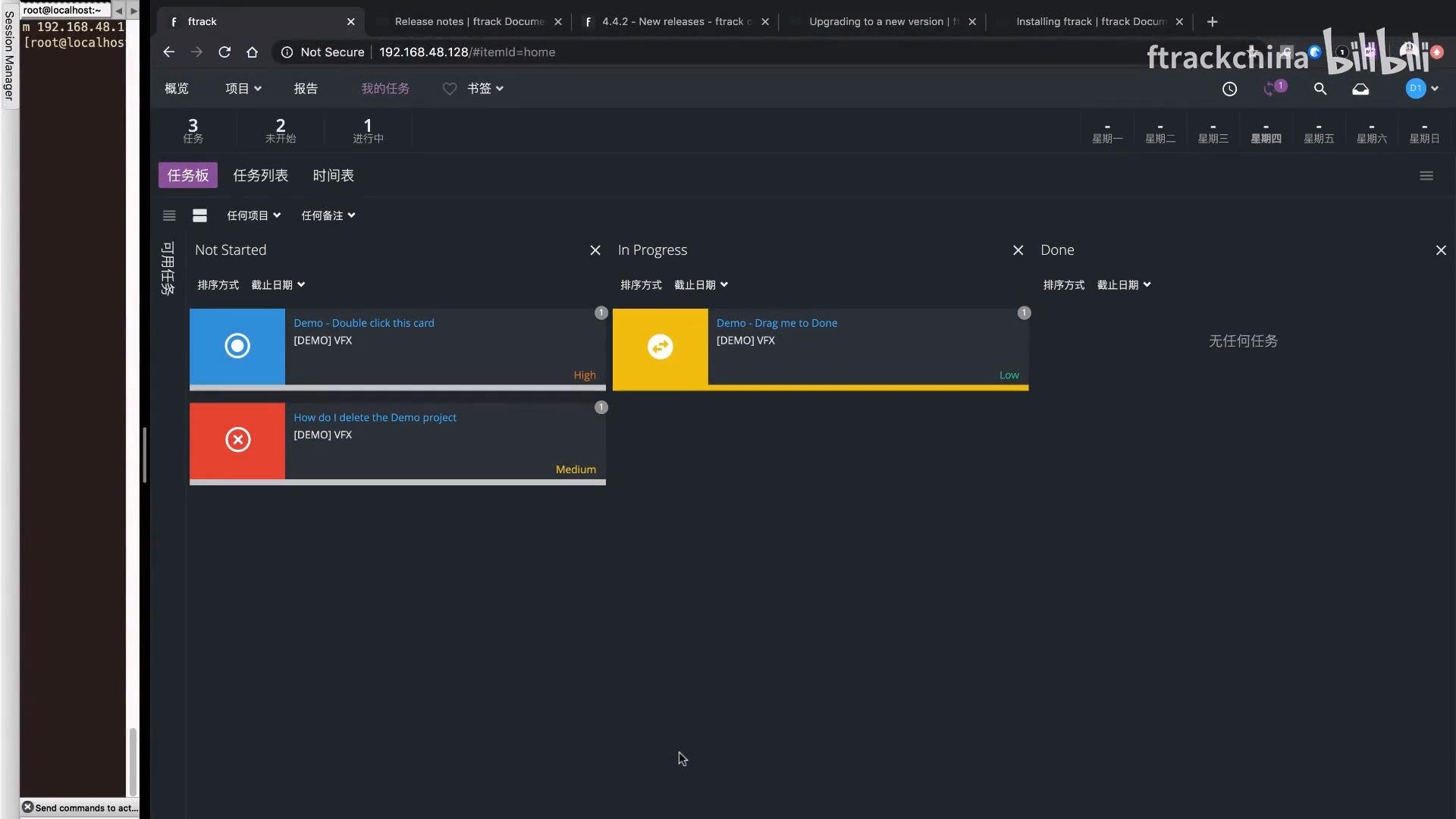
Task: Open note badge on delete Demo project card
Action: [x=601, y=407]
